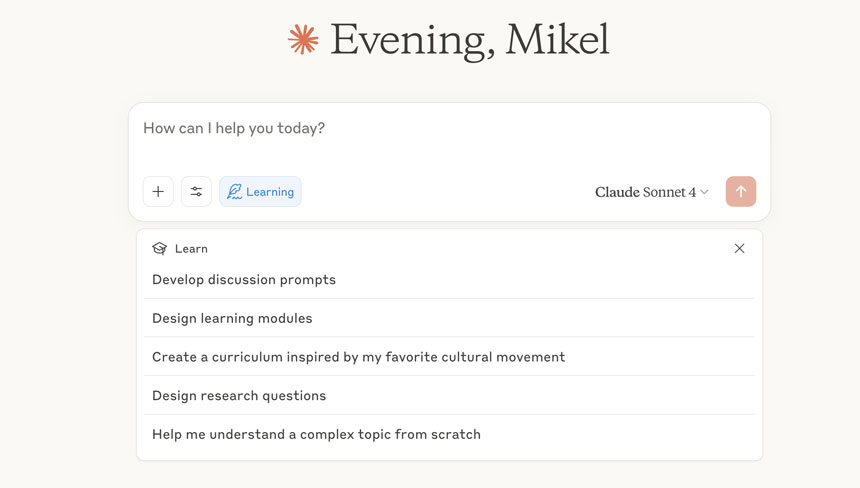The image size is (860, 488).
Task: Click the Learn panel header label
Action: (x=191, y=248)
